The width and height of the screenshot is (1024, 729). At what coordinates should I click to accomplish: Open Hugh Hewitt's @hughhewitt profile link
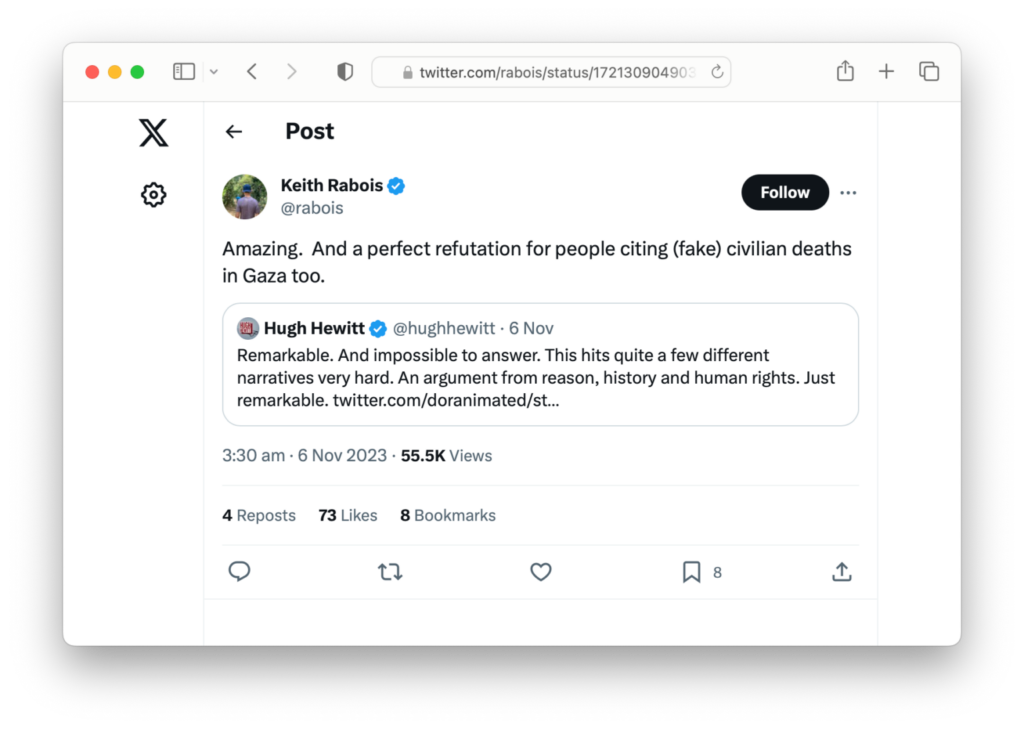click(x=443, y=328)
